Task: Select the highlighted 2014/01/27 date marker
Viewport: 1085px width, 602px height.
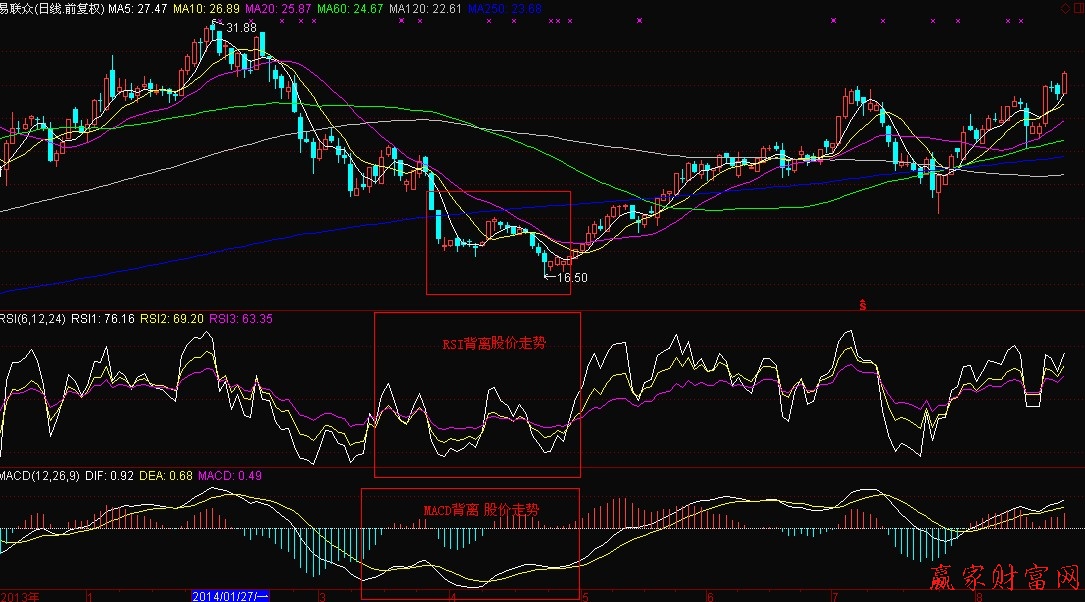Action: (x=230, y=596)
